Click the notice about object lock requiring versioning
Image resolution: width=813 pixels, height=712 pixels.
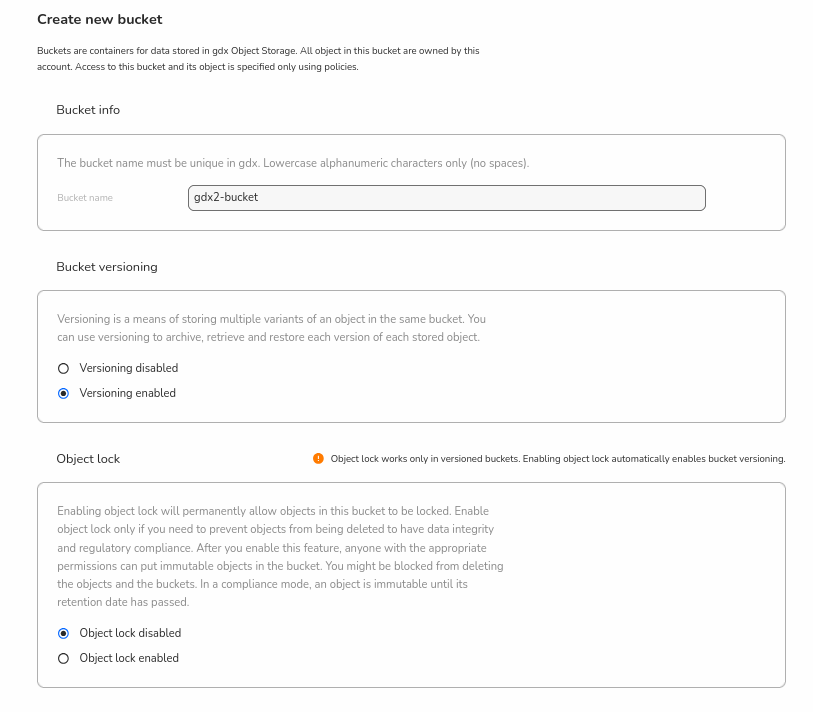pos(557,459)
